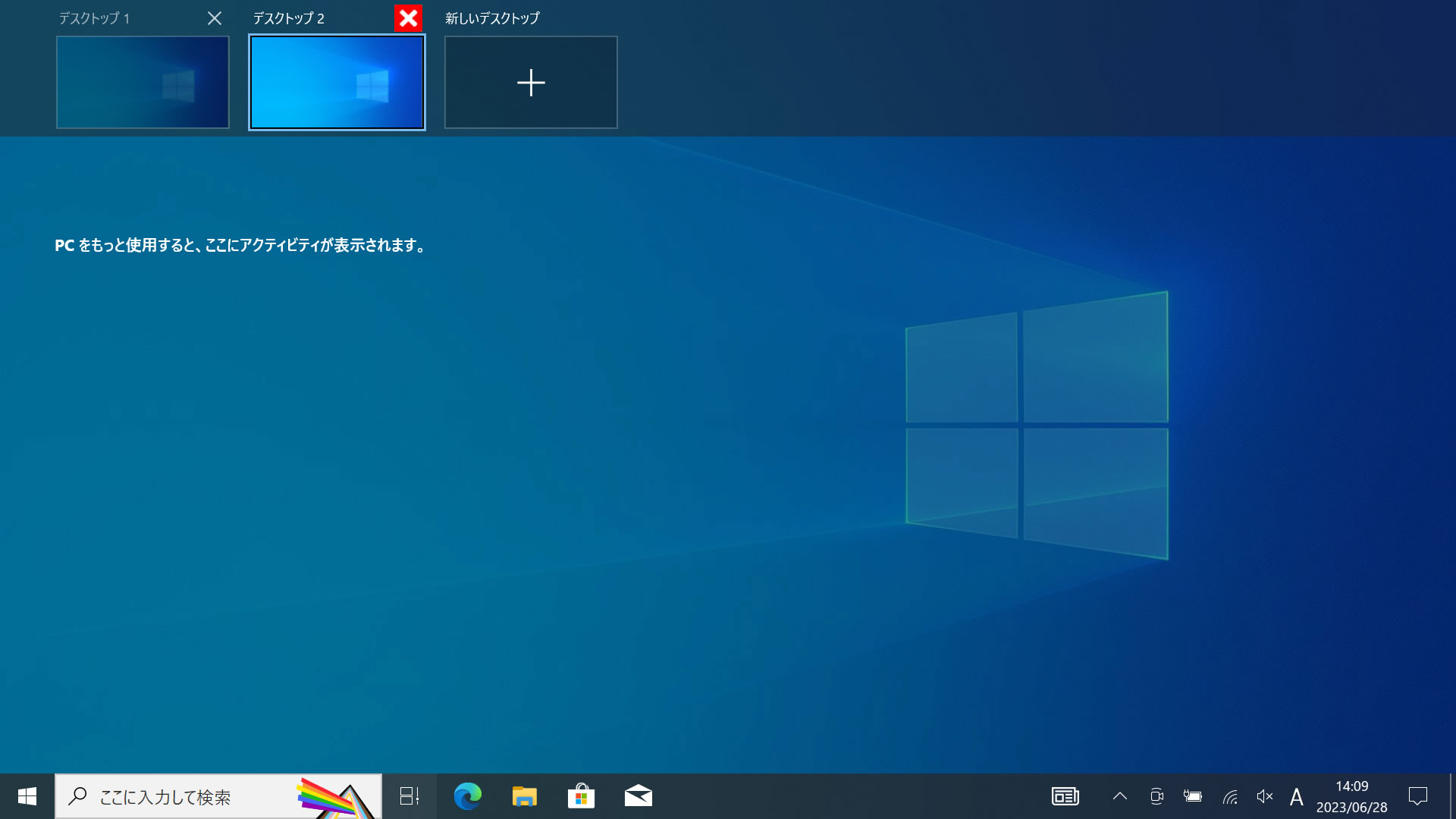1456x819 pixels.
Task: Check the battery status icon
Action: pyautogui.click(x=1192, y=796)
